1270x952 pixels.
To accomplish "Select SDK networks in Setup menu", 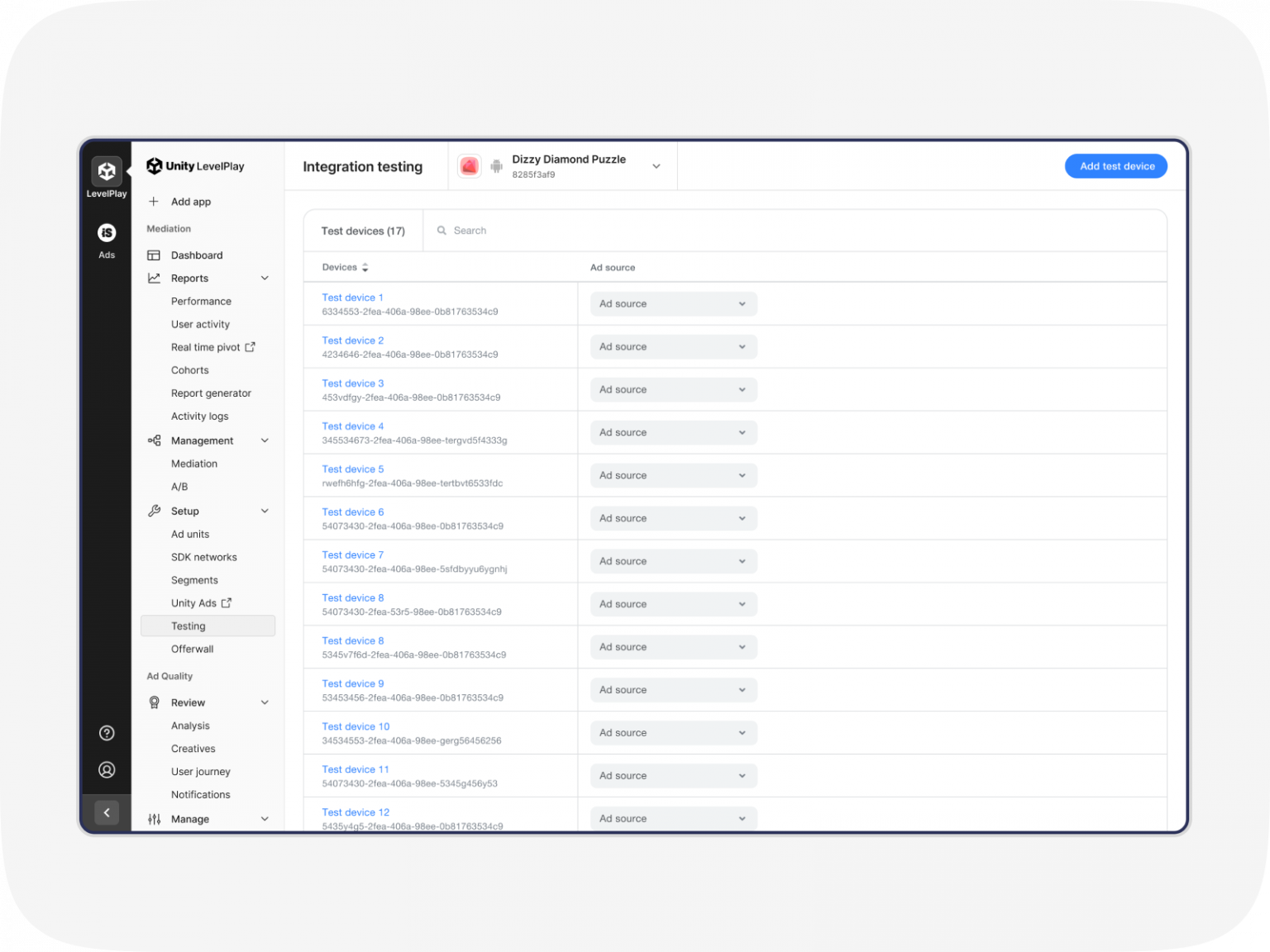I will 203,558.
